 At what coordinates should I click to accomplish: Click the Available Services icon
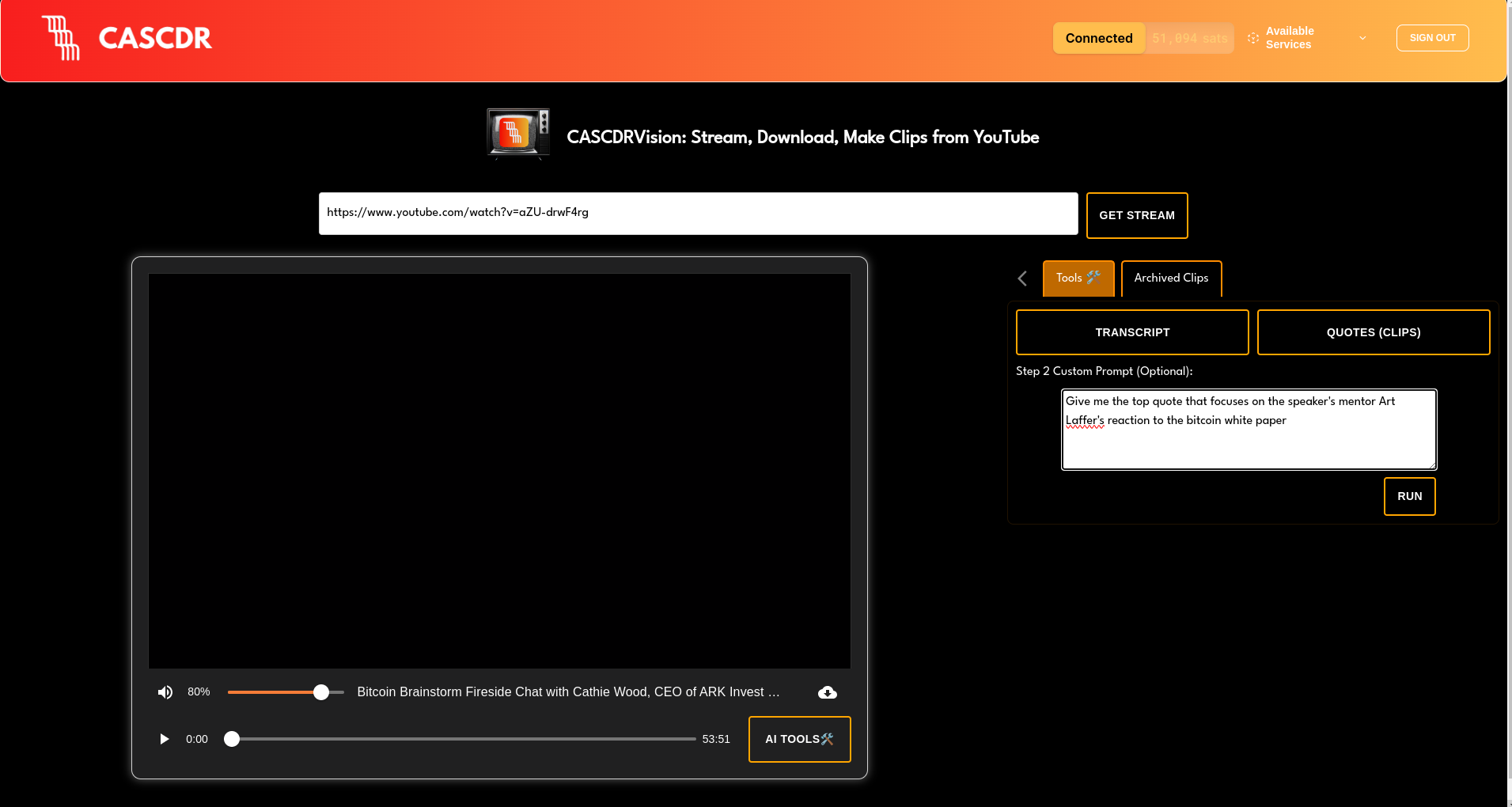pos(1252,38)
